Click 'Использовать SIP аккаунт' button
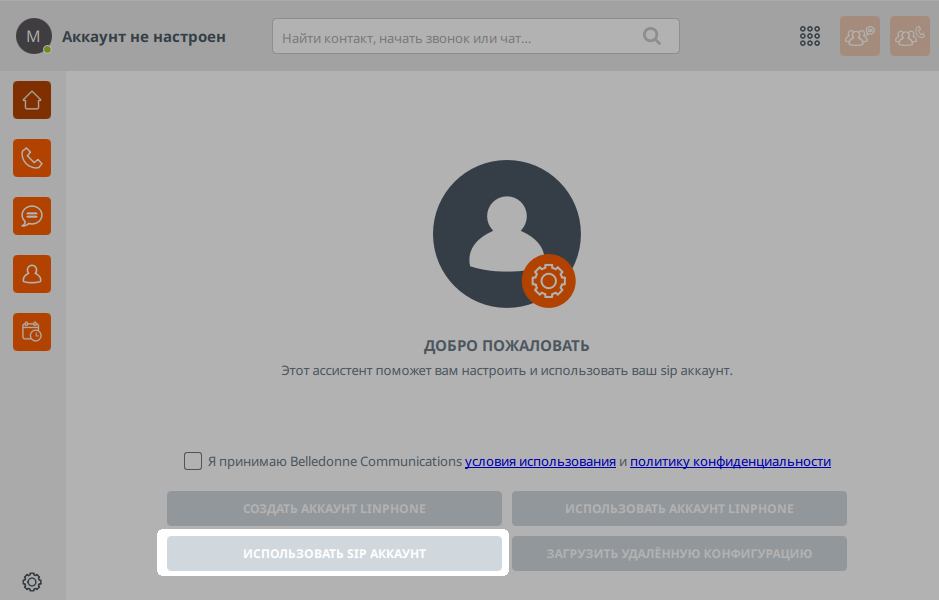This screenshot has width=939, height=600. click(334, 553)
